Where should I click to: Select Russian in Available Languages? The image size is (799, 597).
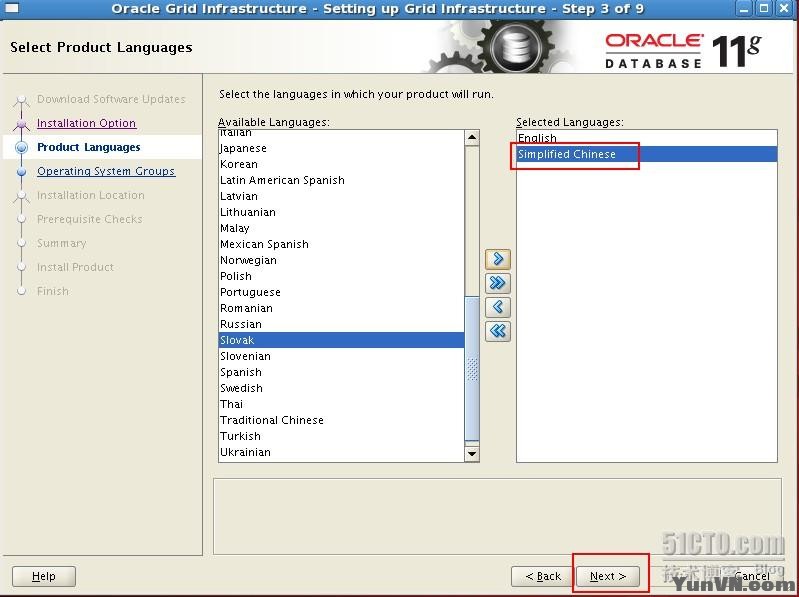(341, 324)
